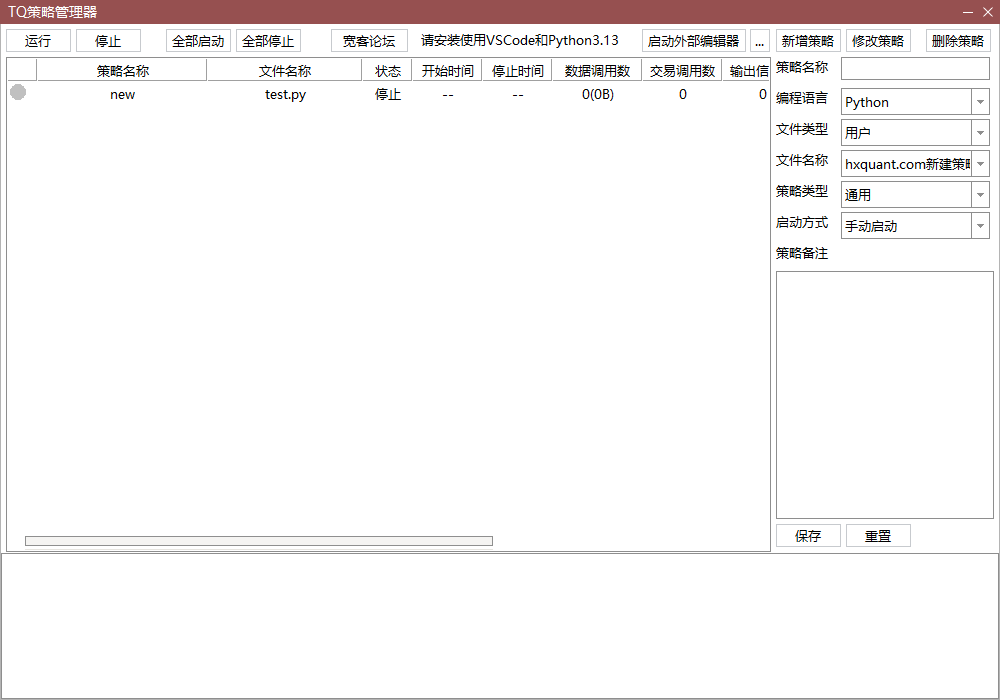1000x700 pixels.
Task: Click the horizontal scrollbar under strategy list
Action: pos(258,541)
